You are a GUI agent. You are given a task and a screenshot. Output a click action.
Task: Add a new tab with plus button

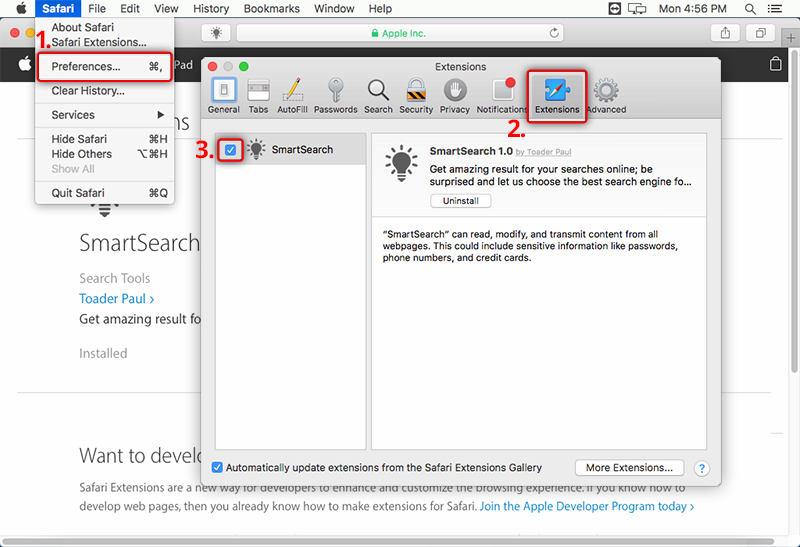(790, 38)
